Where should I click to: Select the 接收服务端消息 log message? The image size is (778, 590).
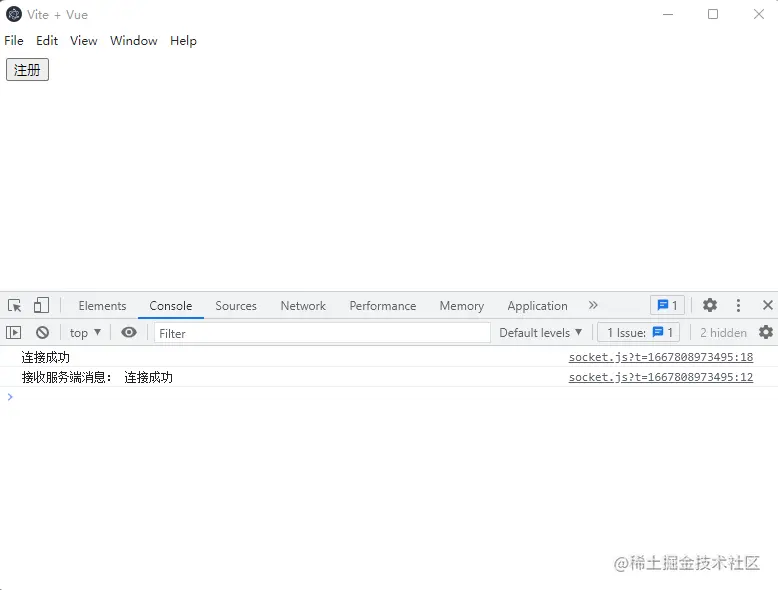(x=97, y=377)
